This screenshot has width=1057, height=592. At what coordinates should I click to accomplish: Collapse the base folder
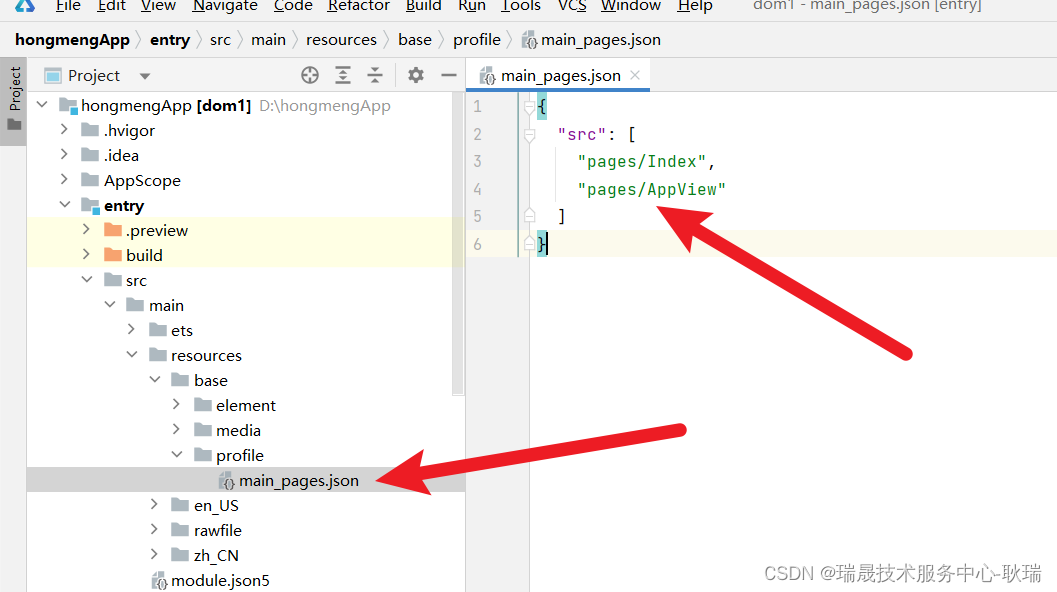coord(155,380)
